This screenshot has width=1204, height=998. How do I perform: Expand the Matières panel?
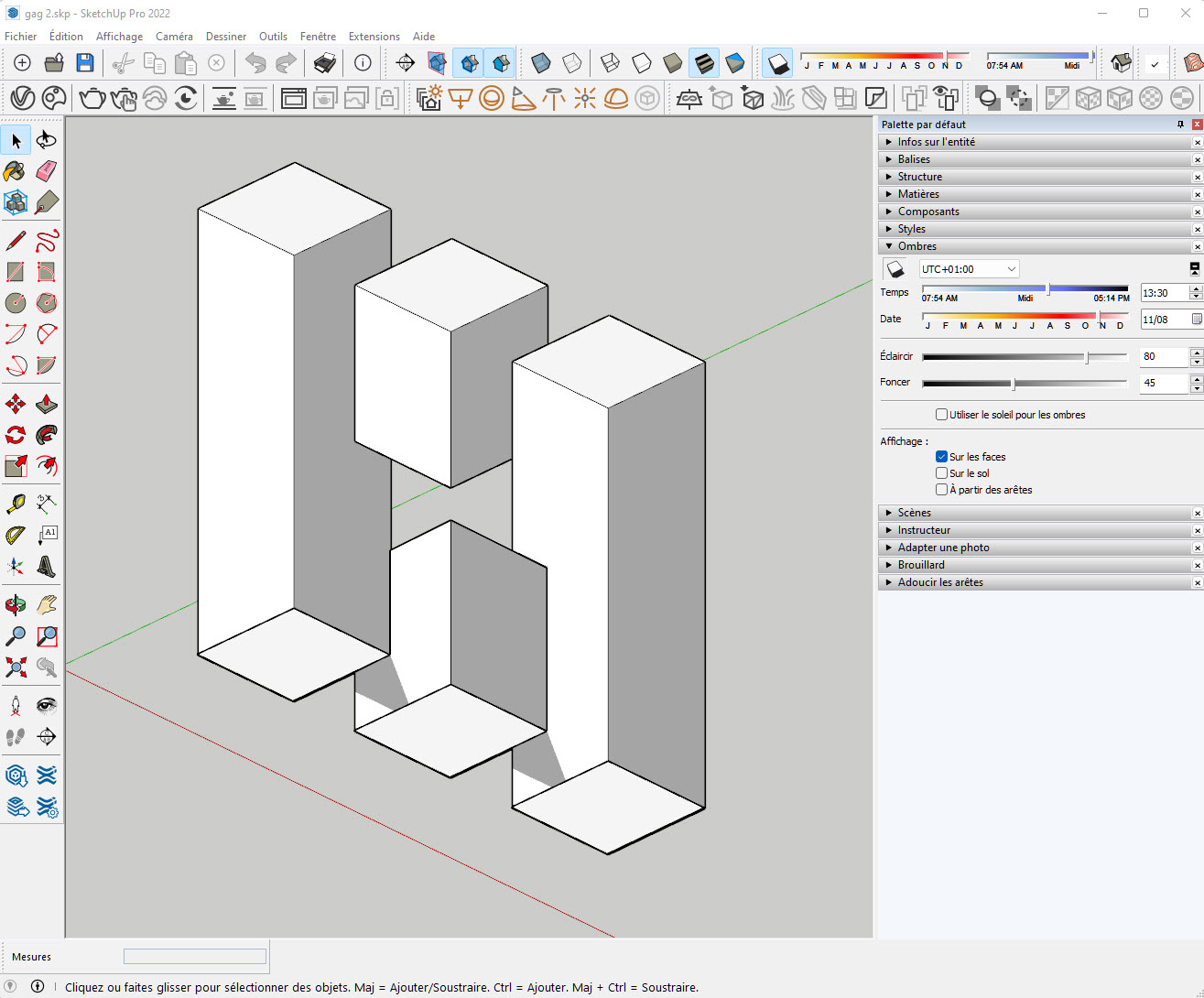(918, 194)
